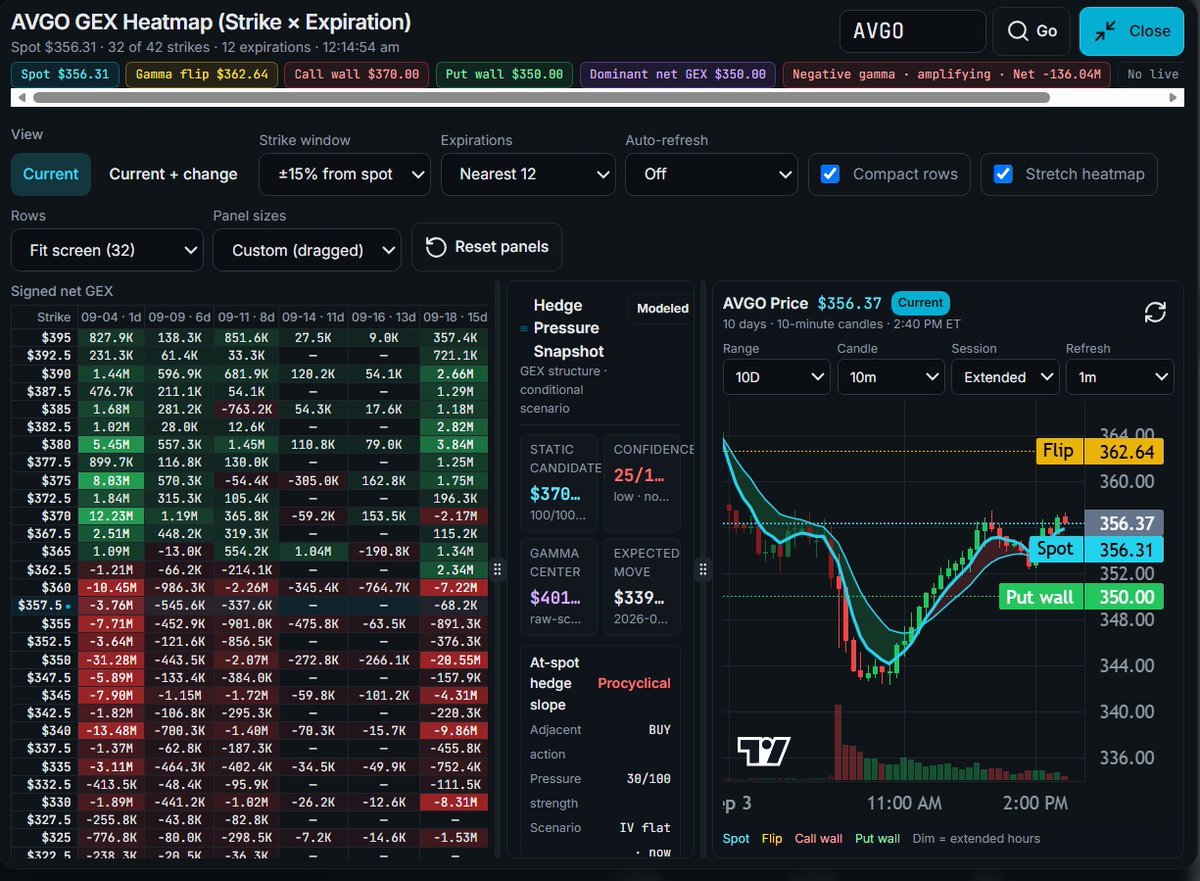Click the AVGO ticker input field
Viewport: 1200px width, 881px height.
[913, 31]
